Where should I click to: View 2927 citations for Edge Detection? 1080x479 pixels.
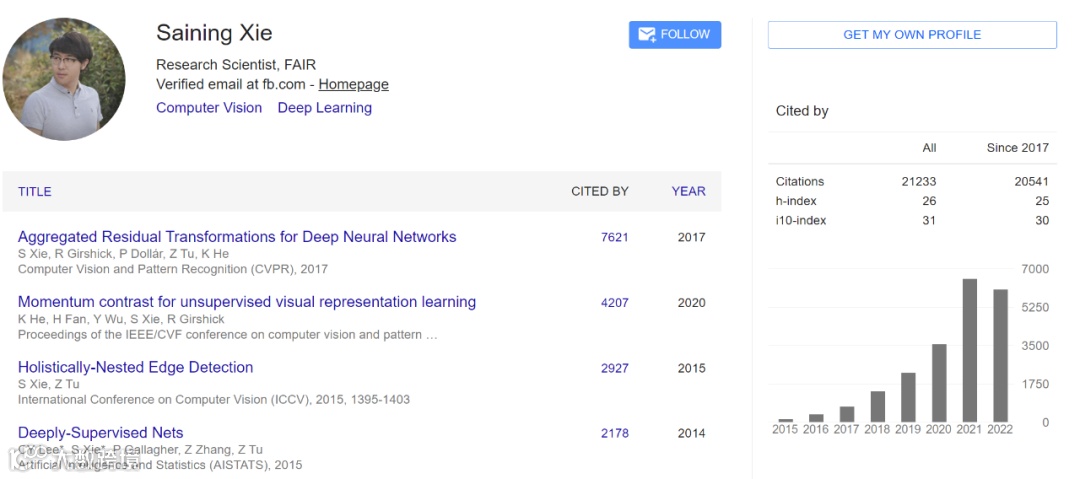(x=615, y=368)
